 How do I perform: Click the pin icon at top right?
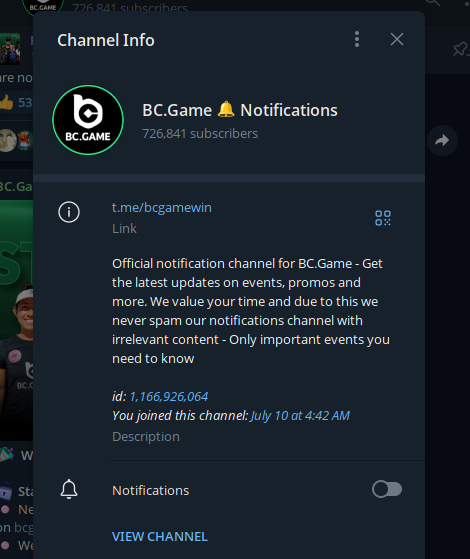[461, 49]
